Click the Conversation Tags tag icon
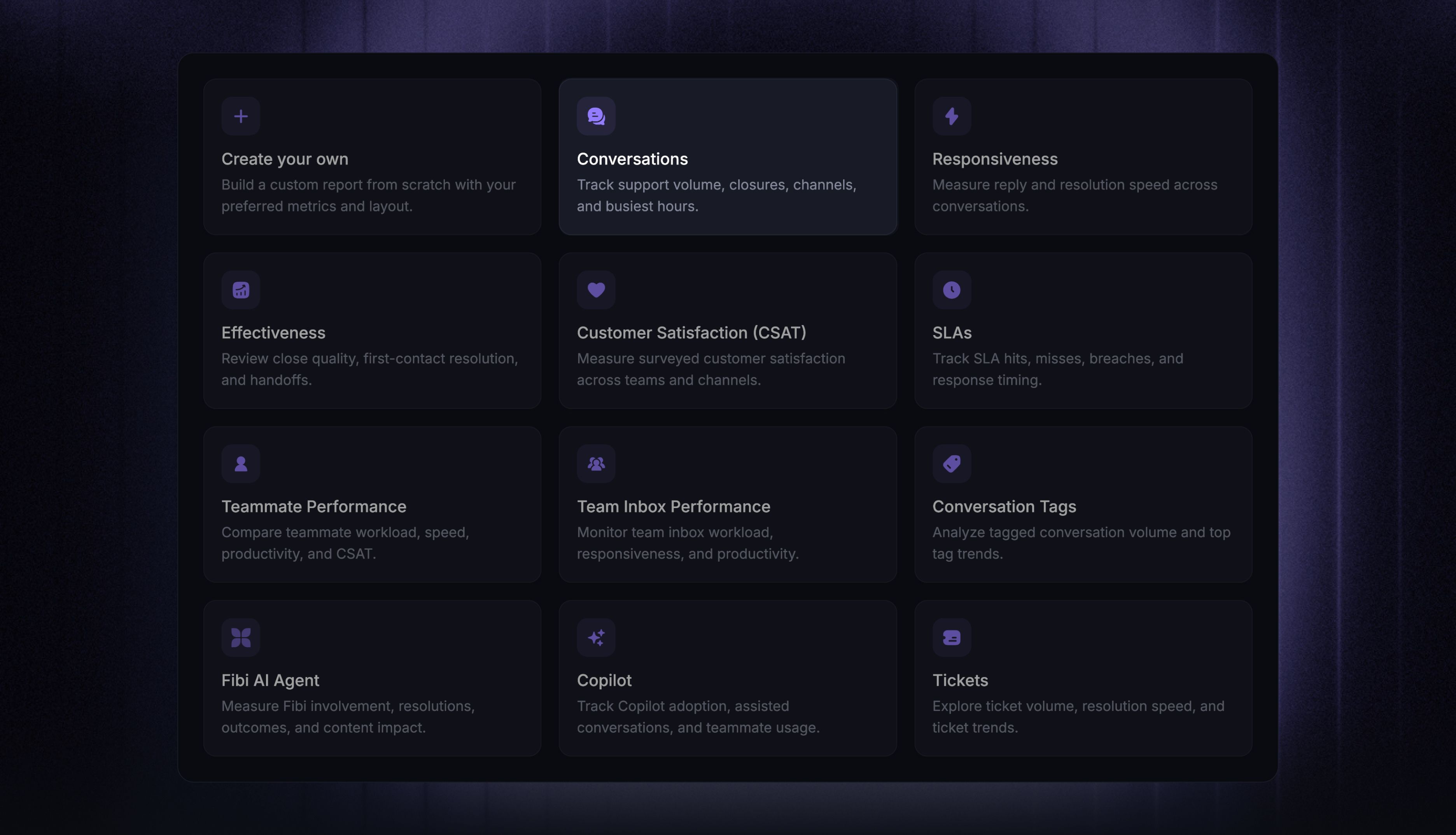This screenshot has height=835, width=1456. [x=952, y=464]
